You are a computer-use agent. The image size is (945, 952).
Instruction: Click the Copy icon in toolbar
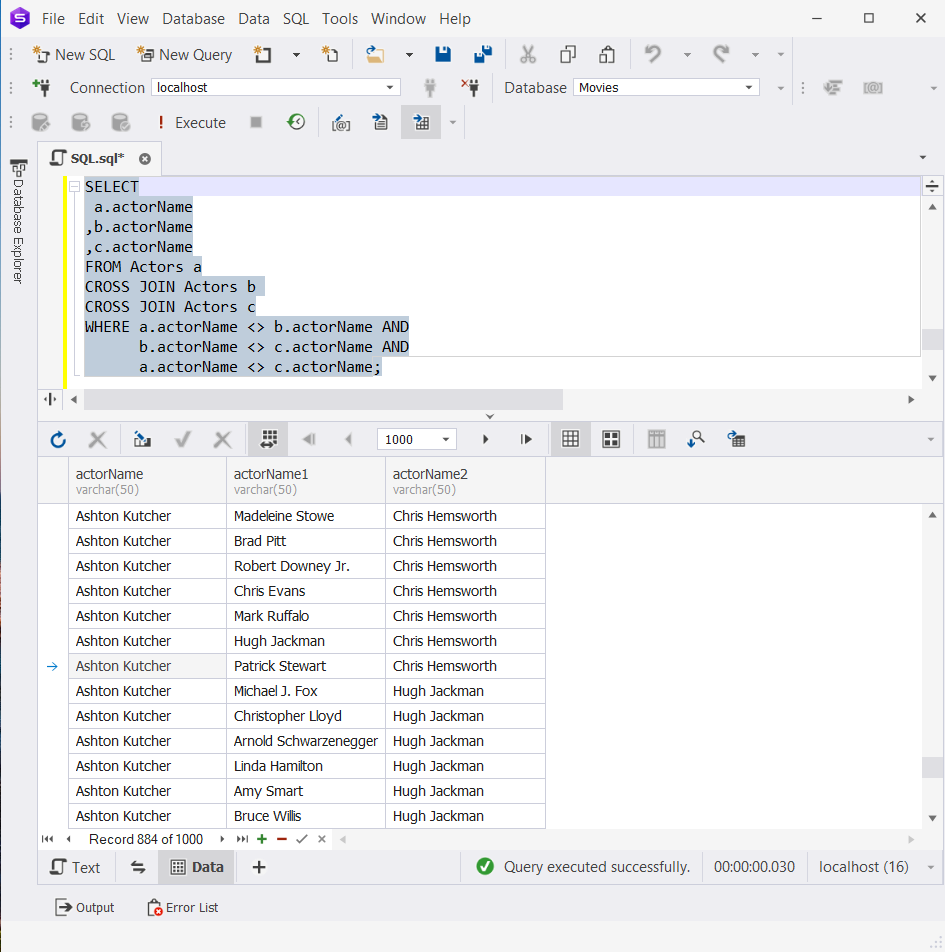[568, 55]
